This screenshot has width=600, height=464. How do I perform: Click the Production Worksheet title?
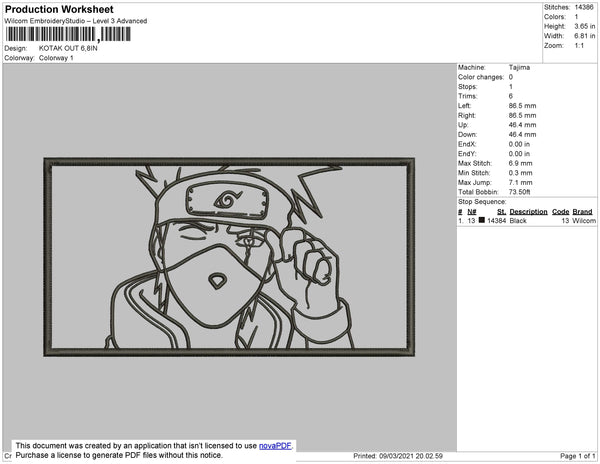58,8
